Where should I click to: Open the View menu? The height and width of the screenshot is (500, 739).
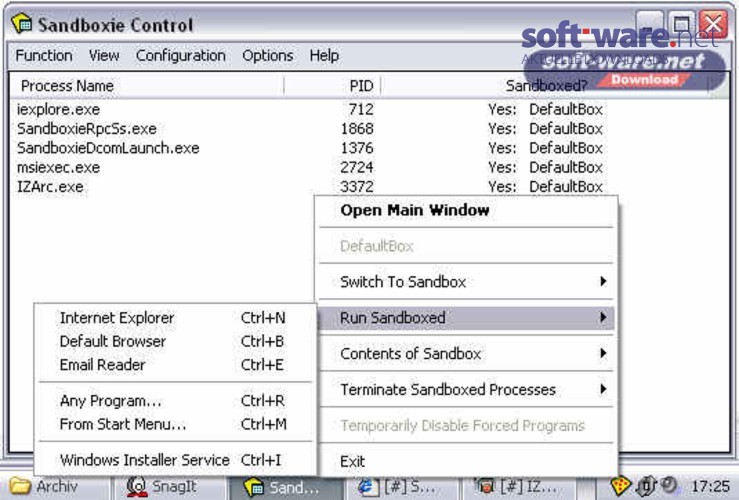(x=104, y=56)
